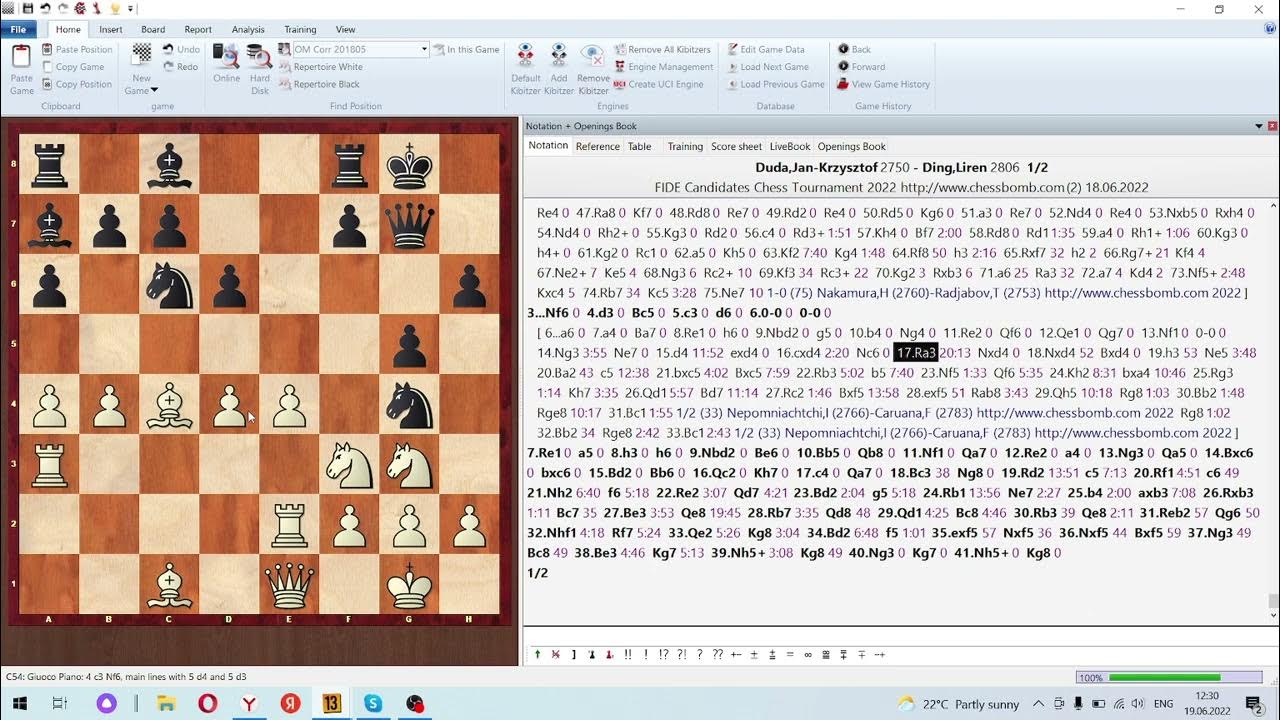Open the quick access toolbar customize arrow

click(x=131, y=9)
